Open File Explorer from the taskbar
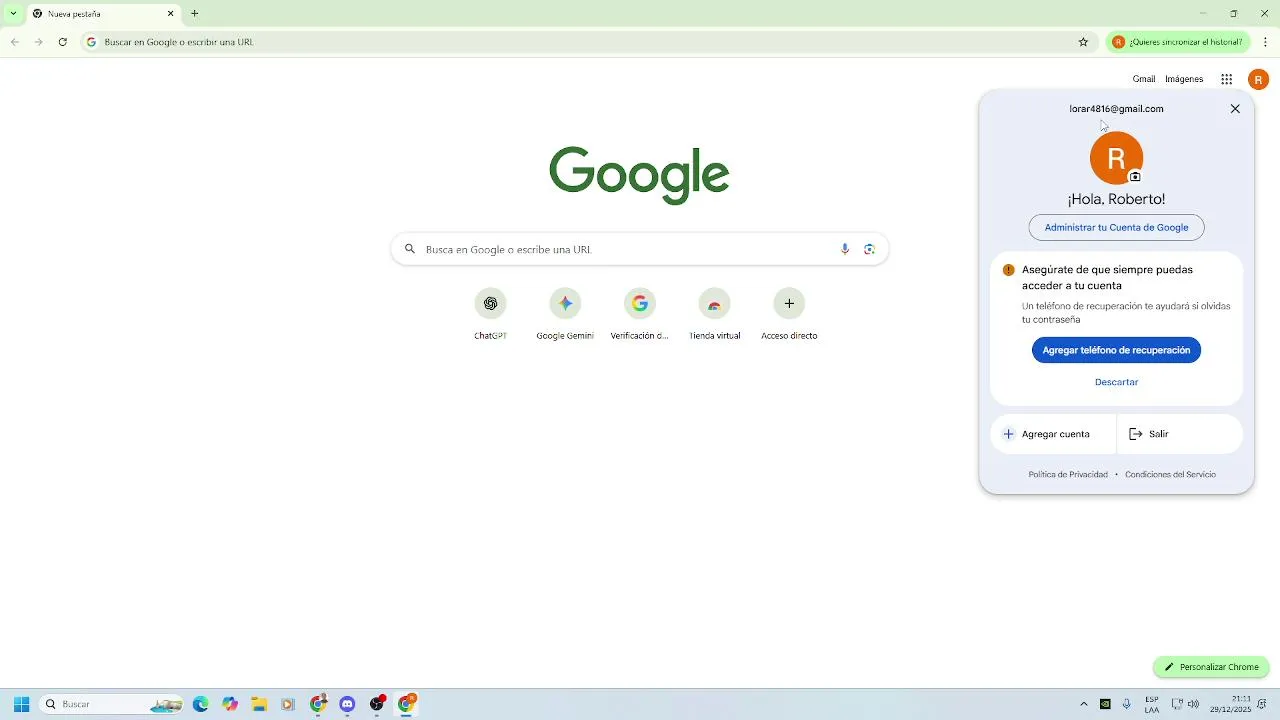1280x720 pixels. point(259,704)
